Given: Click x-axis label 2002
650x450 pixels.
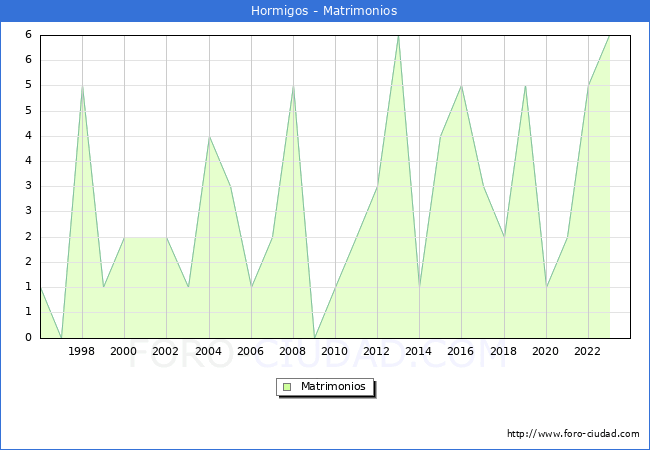Looking at the screenshot, I should click(x=165, y=351).
